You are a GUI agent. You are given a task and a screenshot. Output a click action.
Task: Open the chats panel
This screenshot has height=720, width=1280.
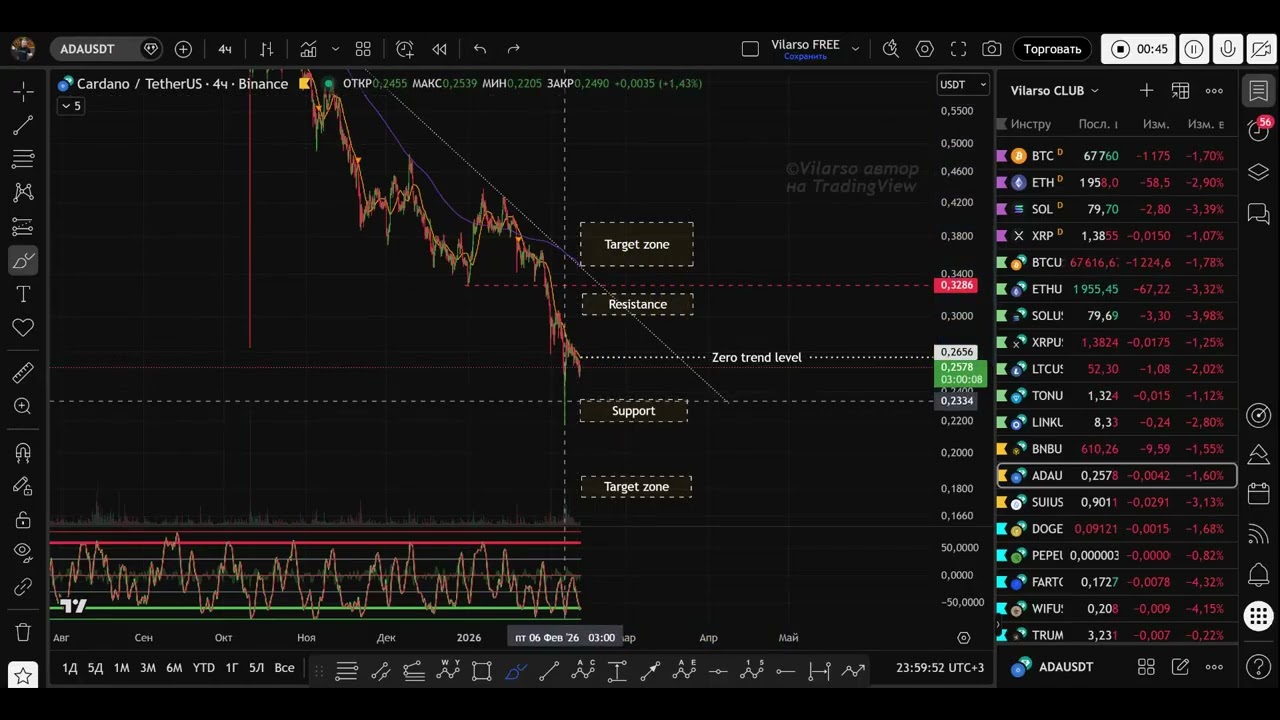[1259, 213]
